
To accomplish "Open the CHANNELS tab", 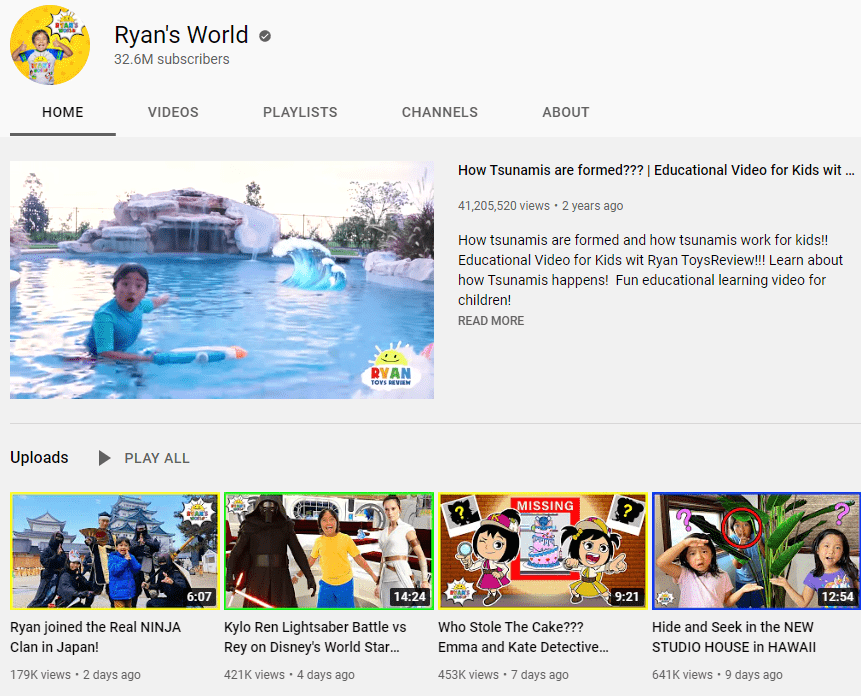I will [x=440, y=113].
